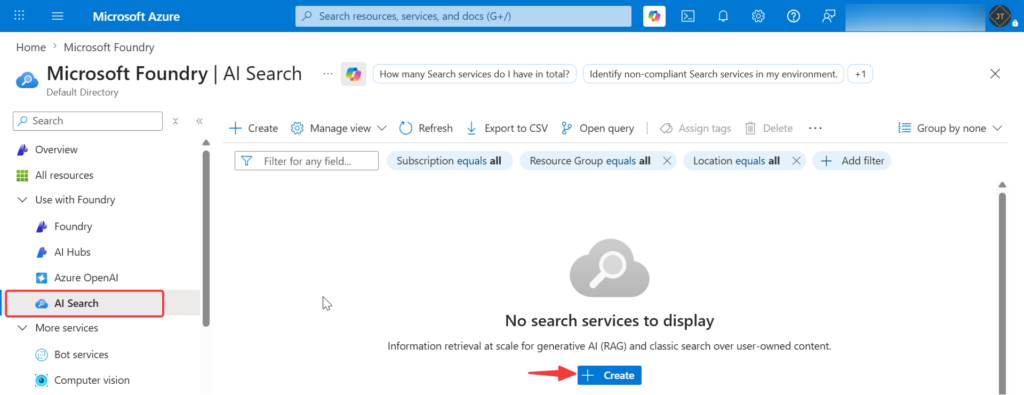Show the +1 more Copilot suggestions
This screenshot has height=395, width=1024.
point(860,74)
